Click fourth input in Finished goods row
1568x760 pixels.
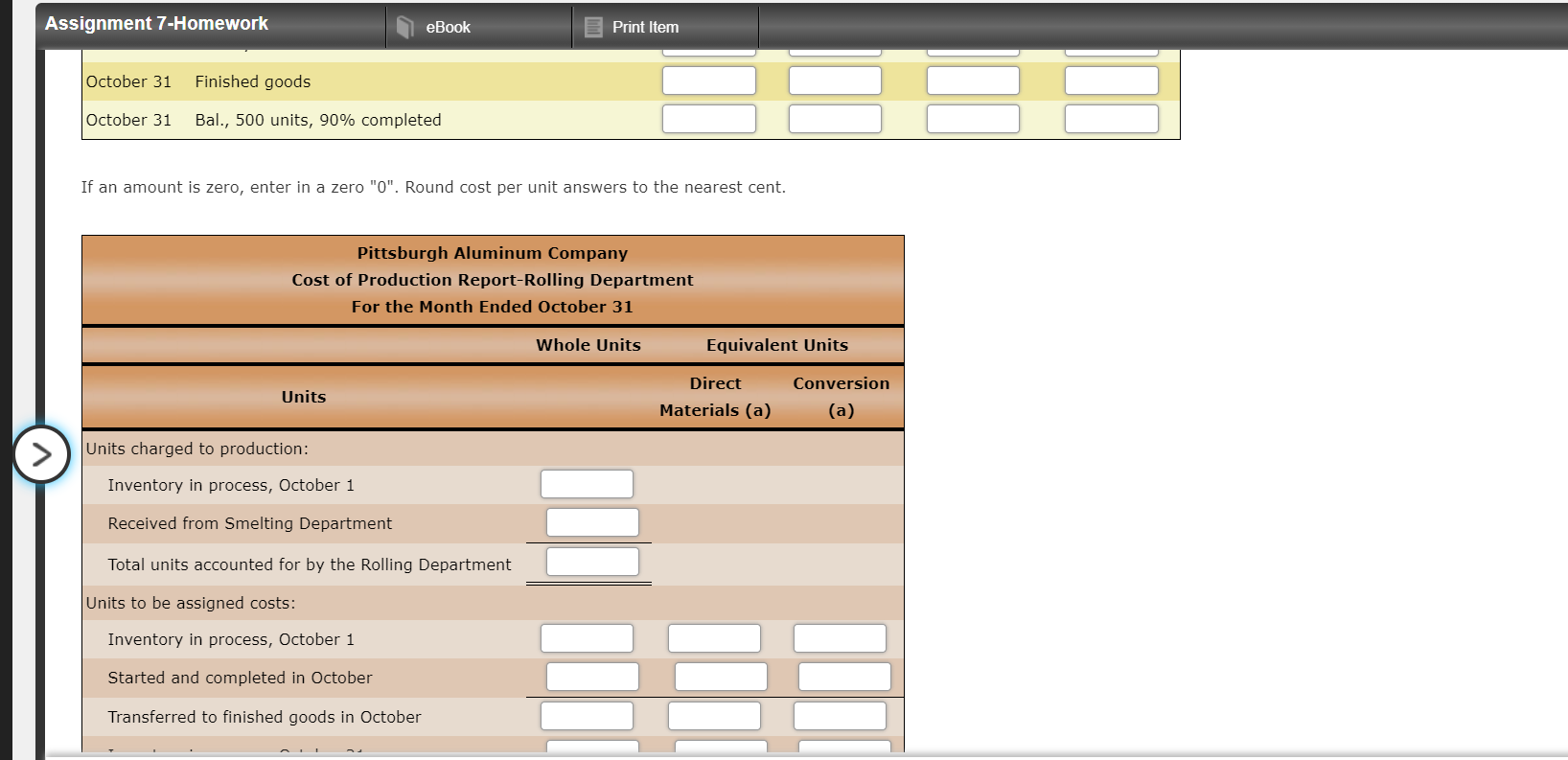tap(1112, 81)
